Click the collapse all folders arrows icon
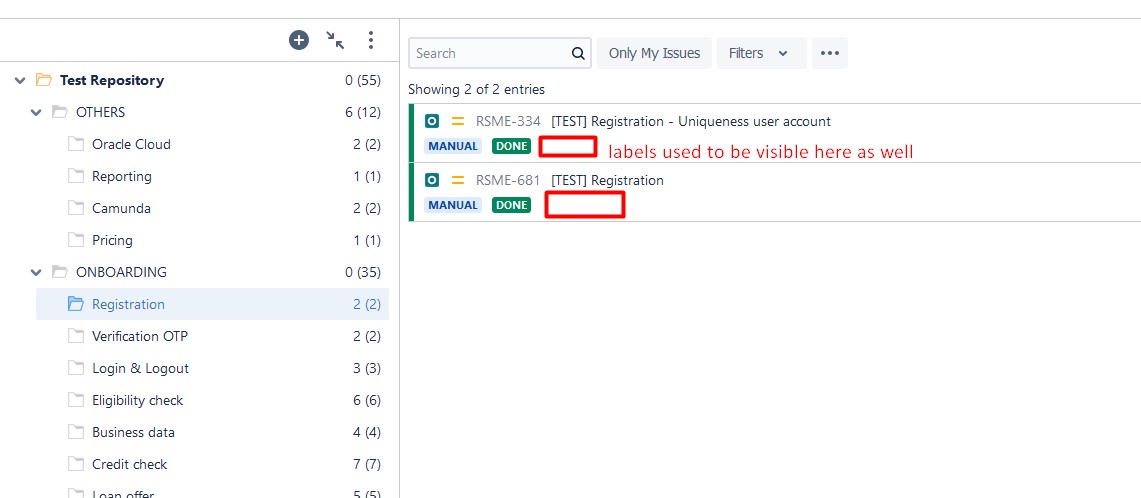 point(335,40)
